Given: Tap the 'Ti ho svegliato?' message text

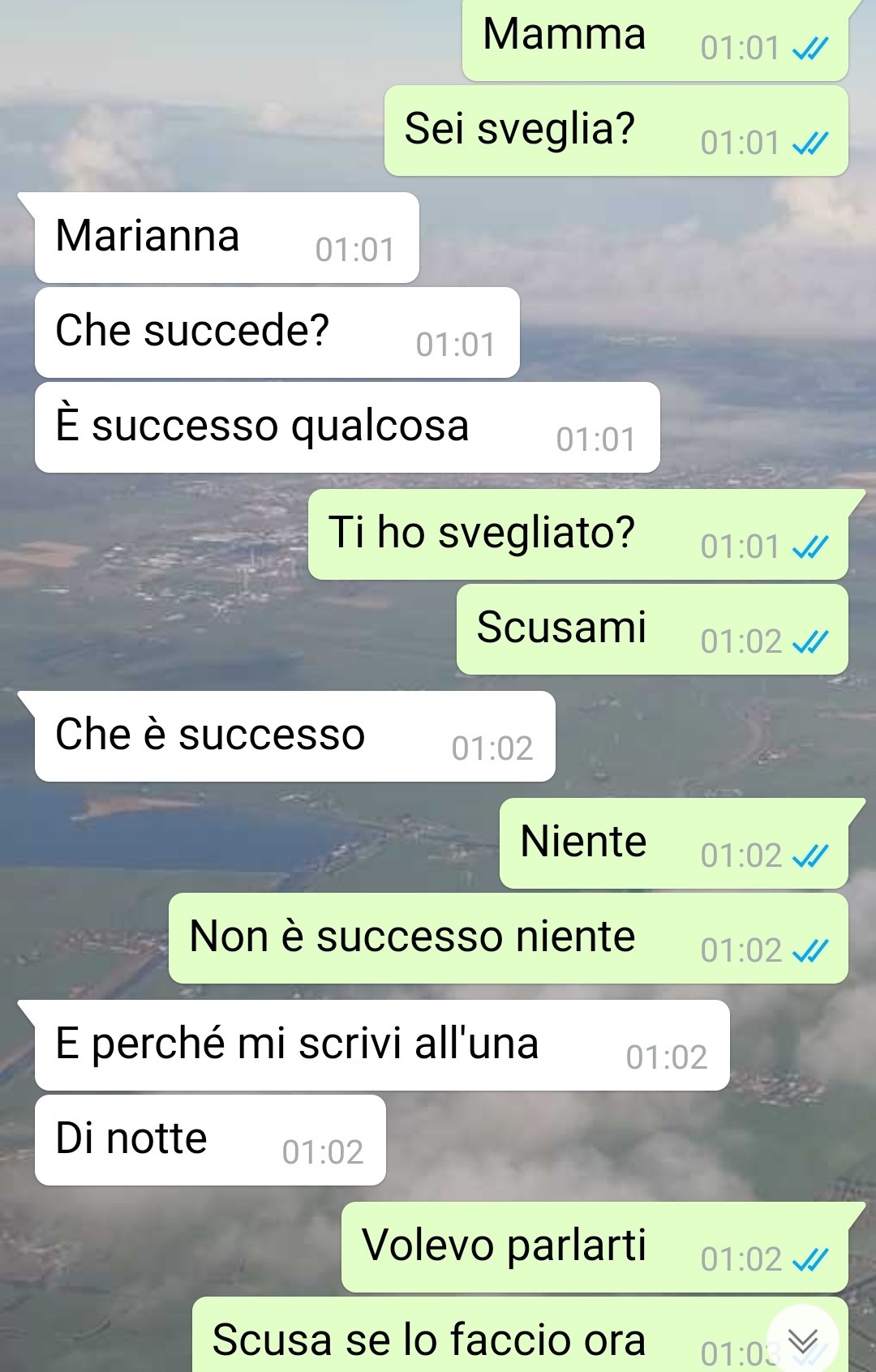Looking at the screenshot, I should click(x=482, y=534).
